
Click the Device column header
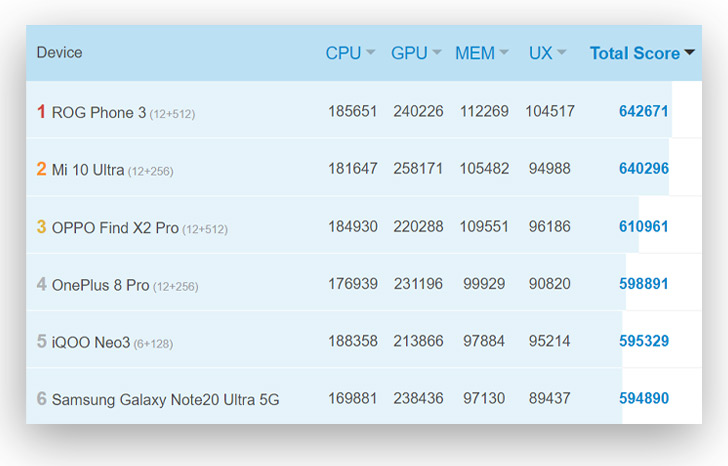[59, 52]
